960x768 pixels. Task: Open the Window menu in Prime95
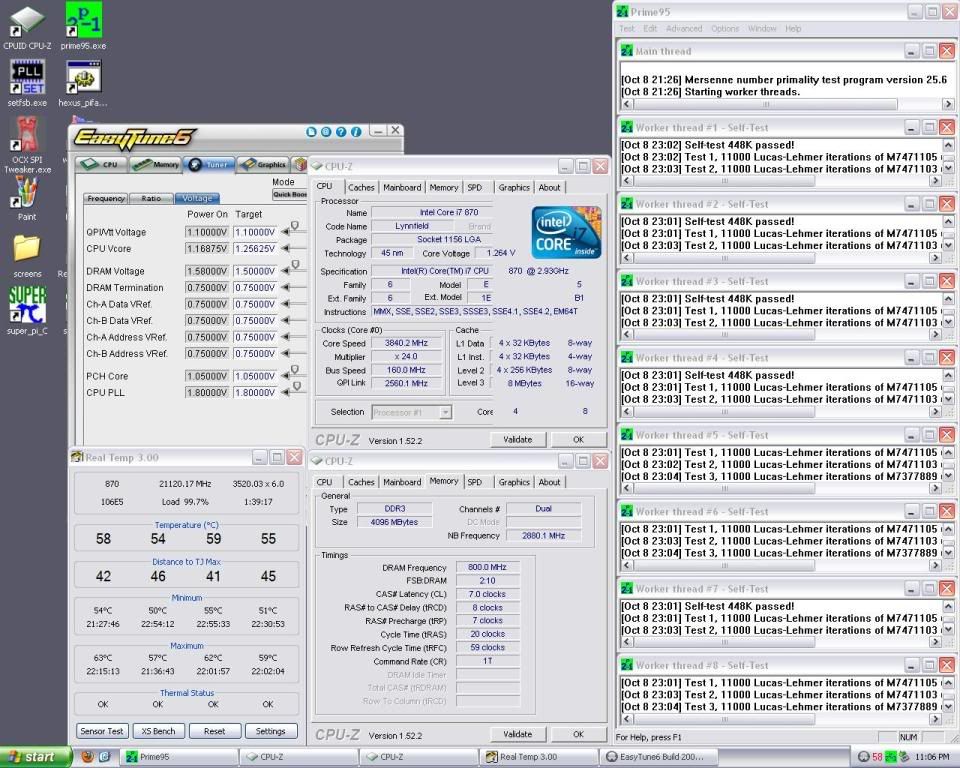coord(762,29)
